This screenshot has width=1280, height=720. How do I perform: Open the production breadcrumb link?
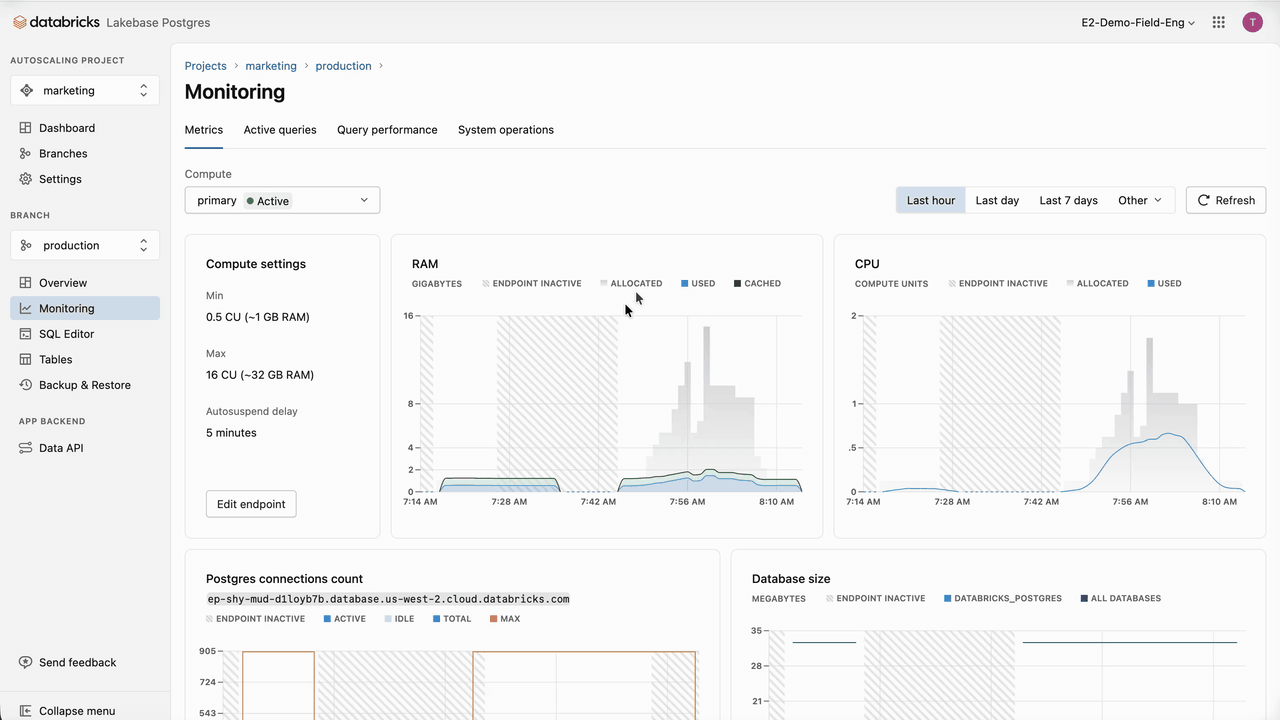343,66
